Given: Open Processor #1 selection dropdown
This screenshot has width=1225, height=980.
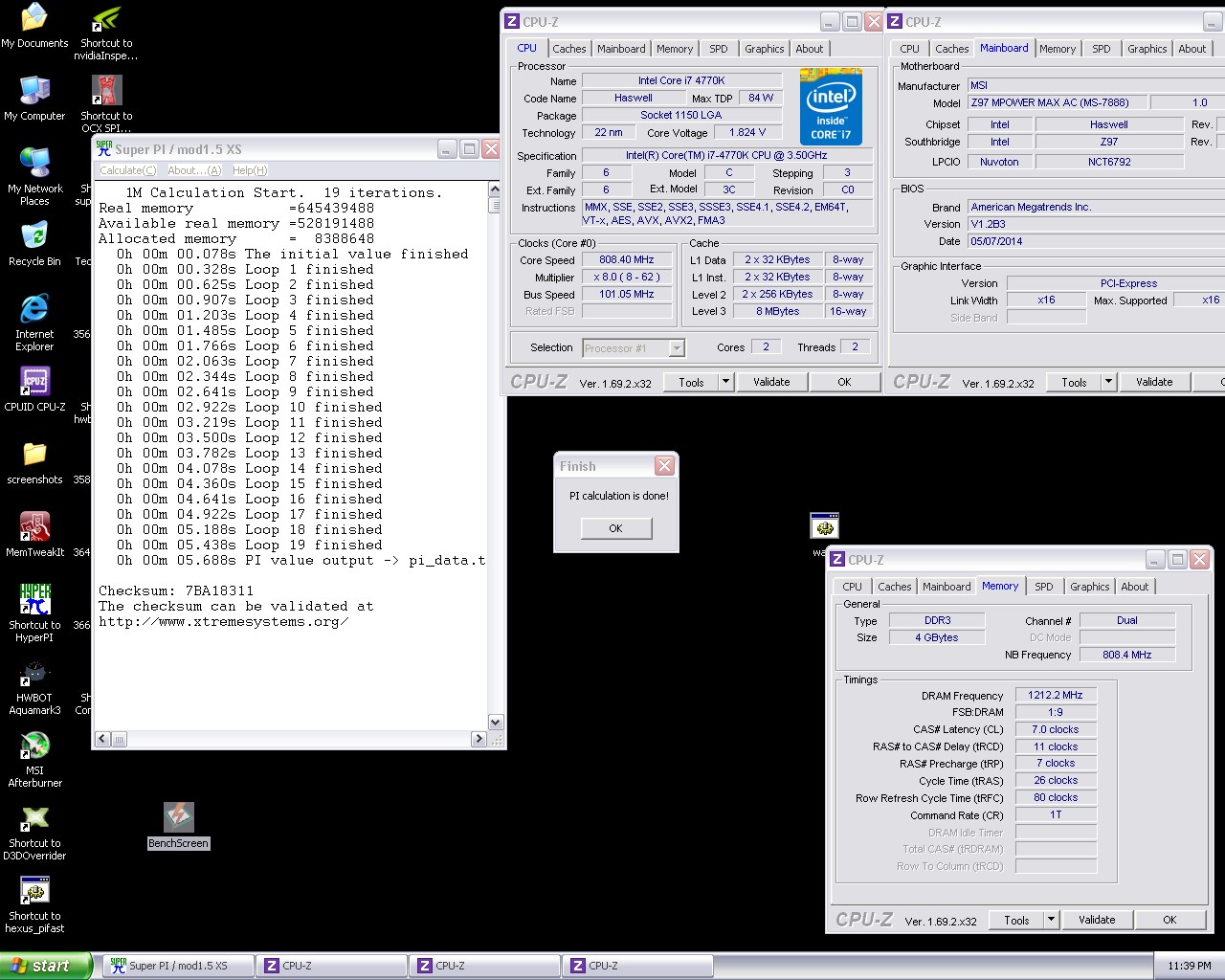Looking at the screenshot, I should [634, 348].
